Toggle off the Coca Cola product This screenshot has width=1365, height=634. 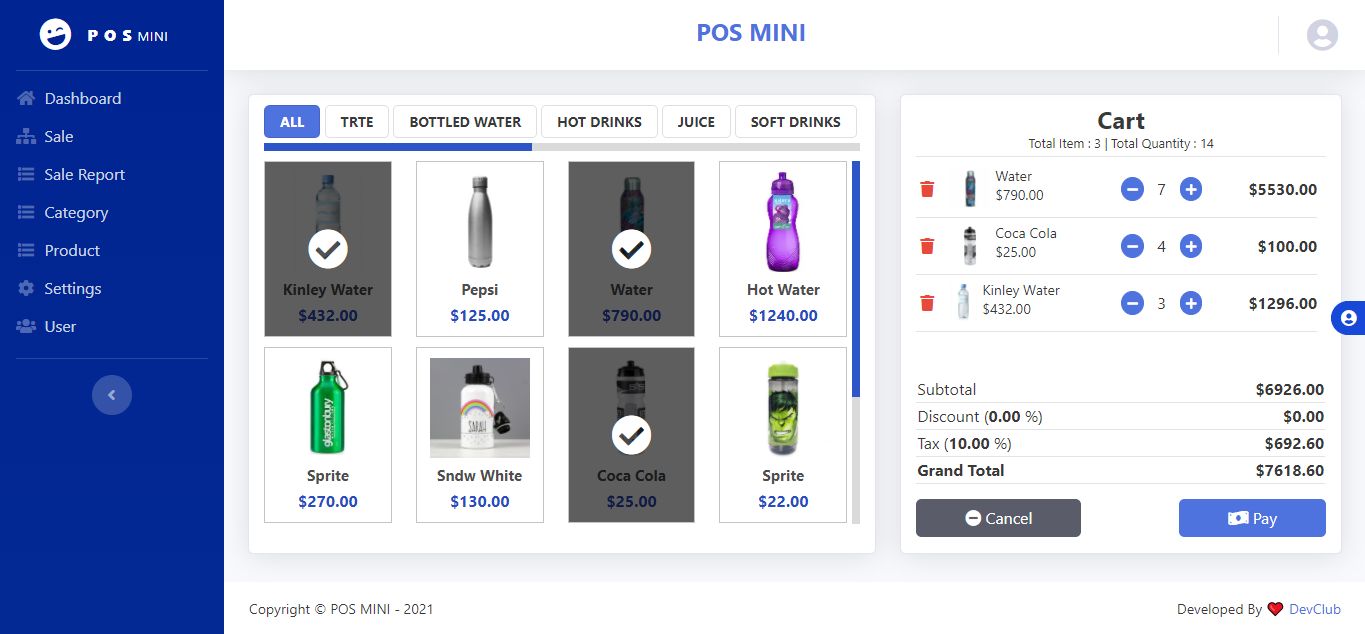coord(631,435)
